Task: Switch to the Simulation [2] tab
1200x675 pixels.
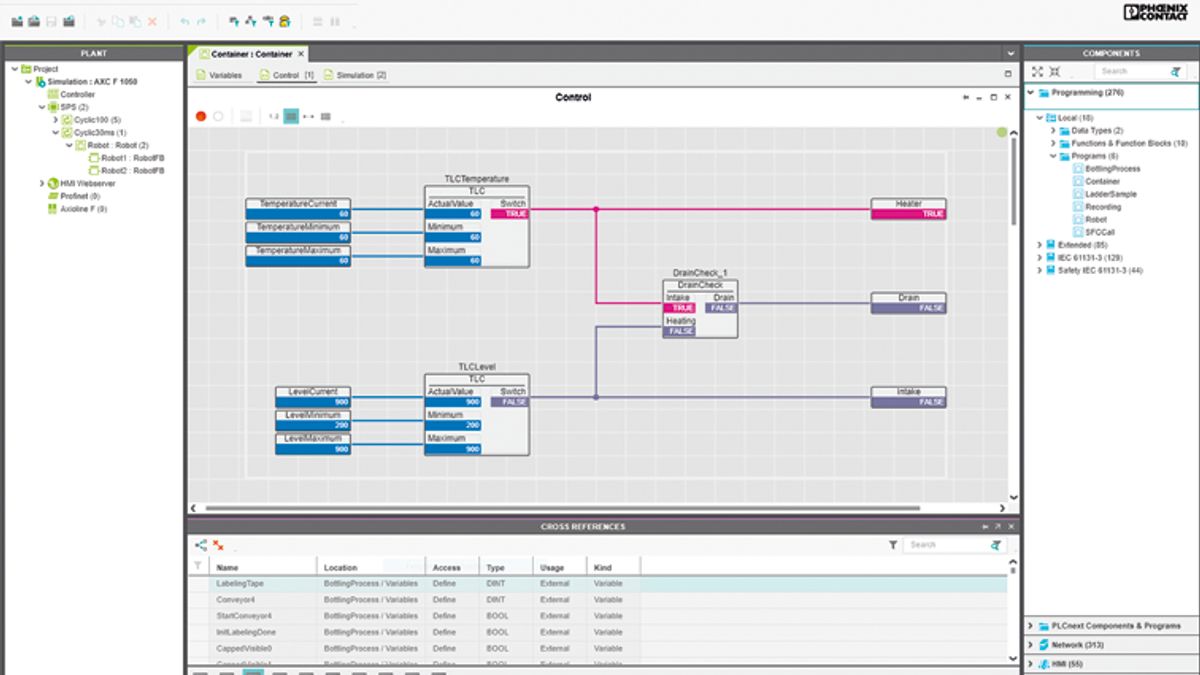Action: pos(355,75)
